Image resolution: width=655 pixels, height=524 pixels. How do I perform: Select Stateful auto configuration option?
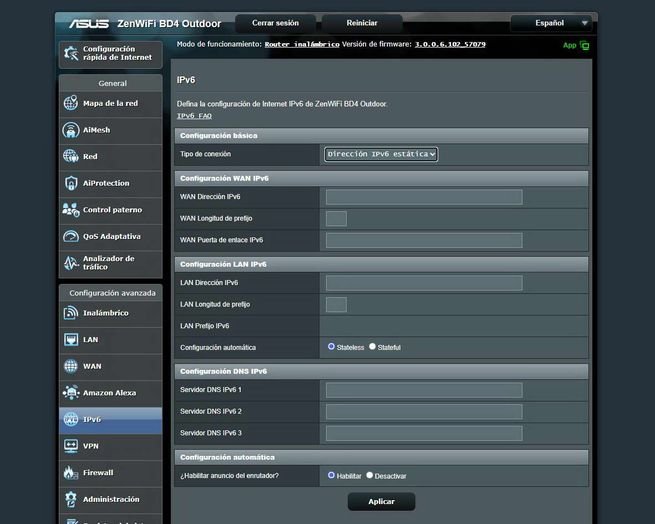click(373, 347)
